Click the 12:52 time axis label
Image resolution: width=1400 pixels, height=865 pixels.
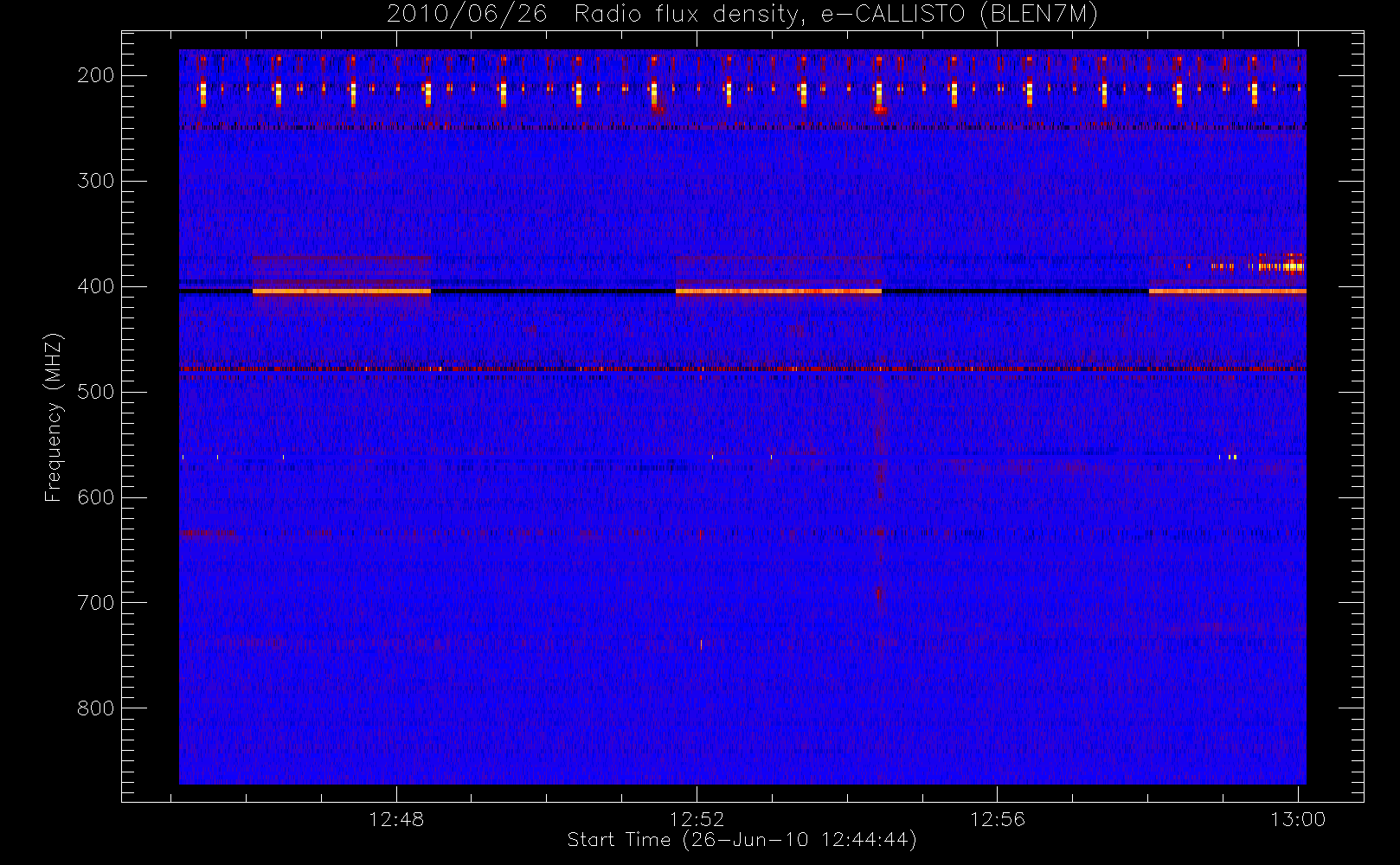697,819
